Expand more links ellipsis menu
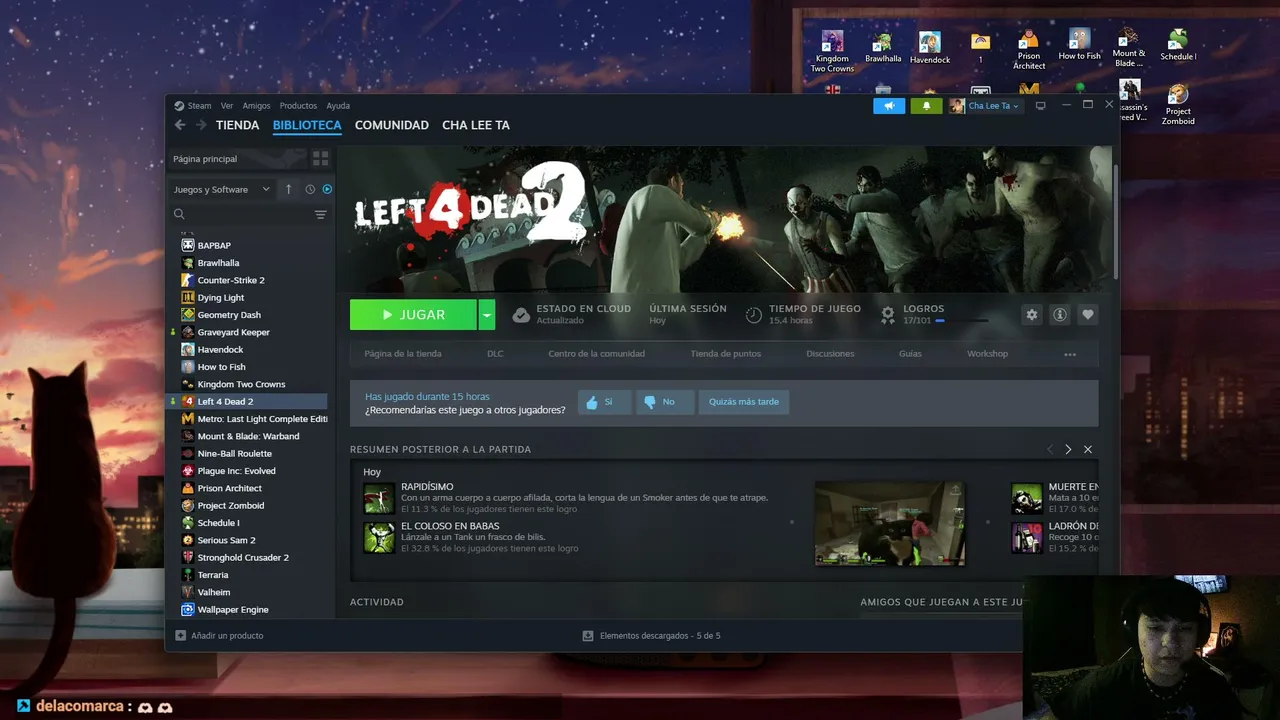1280x720 pixels. coord(1070,354)
